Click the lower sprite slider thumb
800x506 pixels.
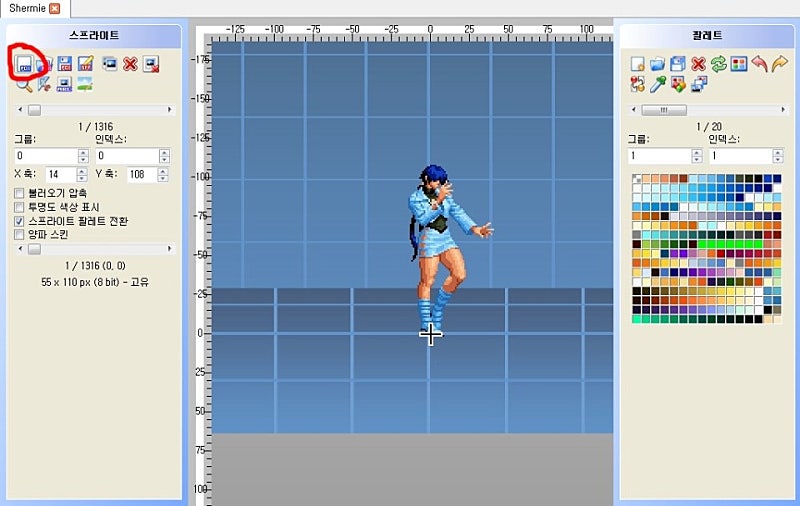click(34, 249)
